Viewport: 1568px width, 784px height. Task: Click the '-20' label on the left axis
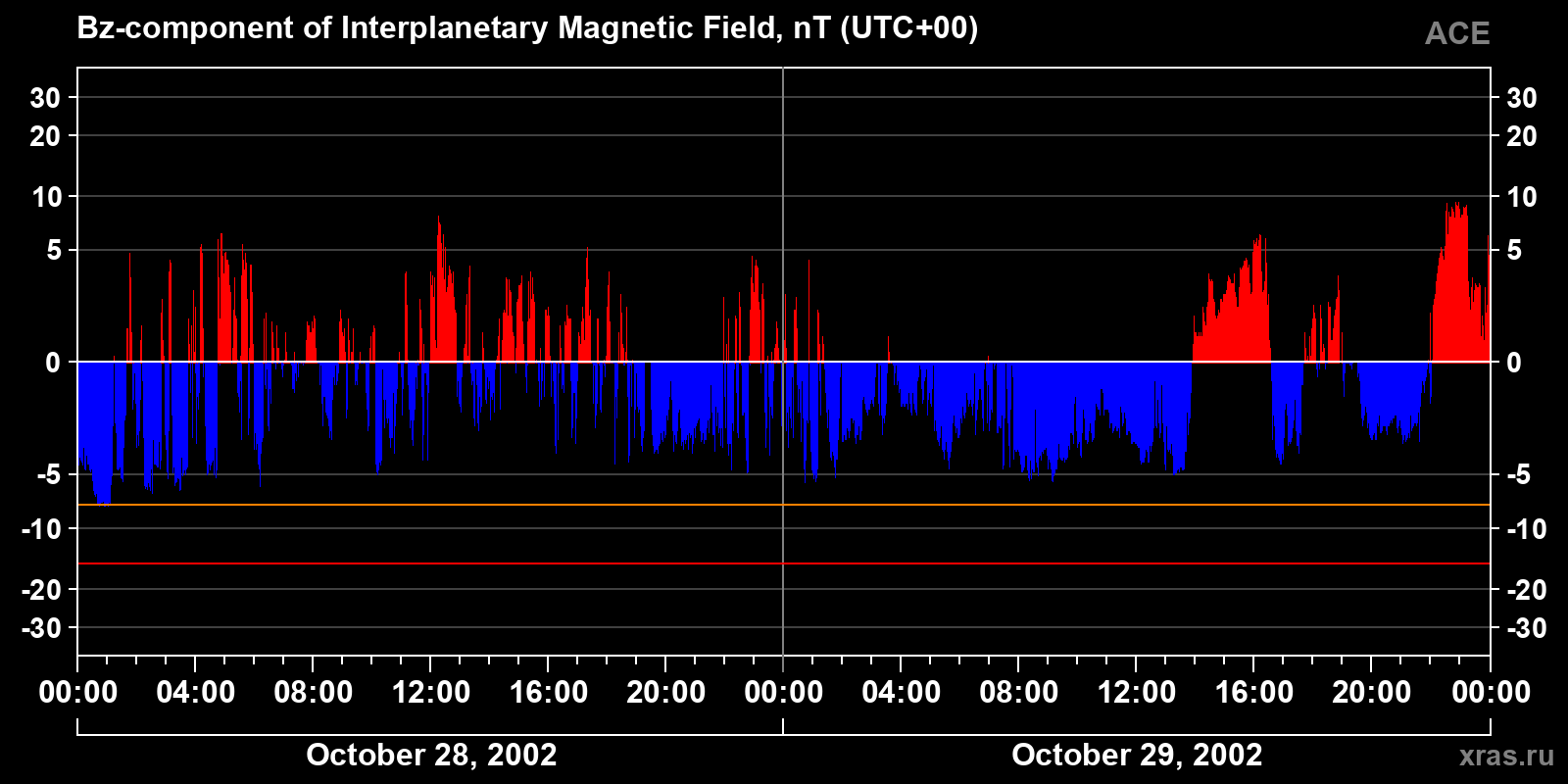[41, 590]
